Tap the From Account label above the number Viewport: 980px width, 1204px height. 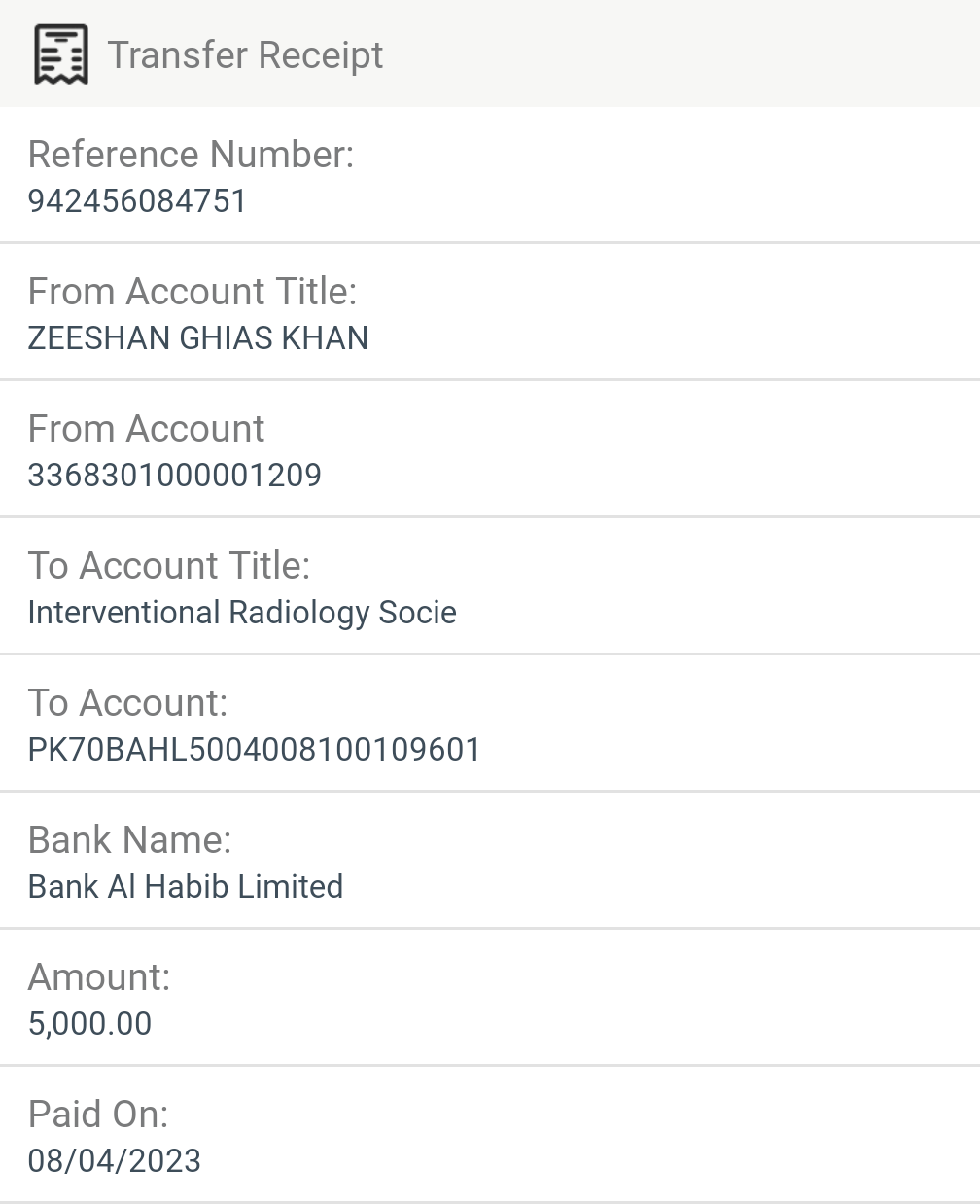point(146,429)
